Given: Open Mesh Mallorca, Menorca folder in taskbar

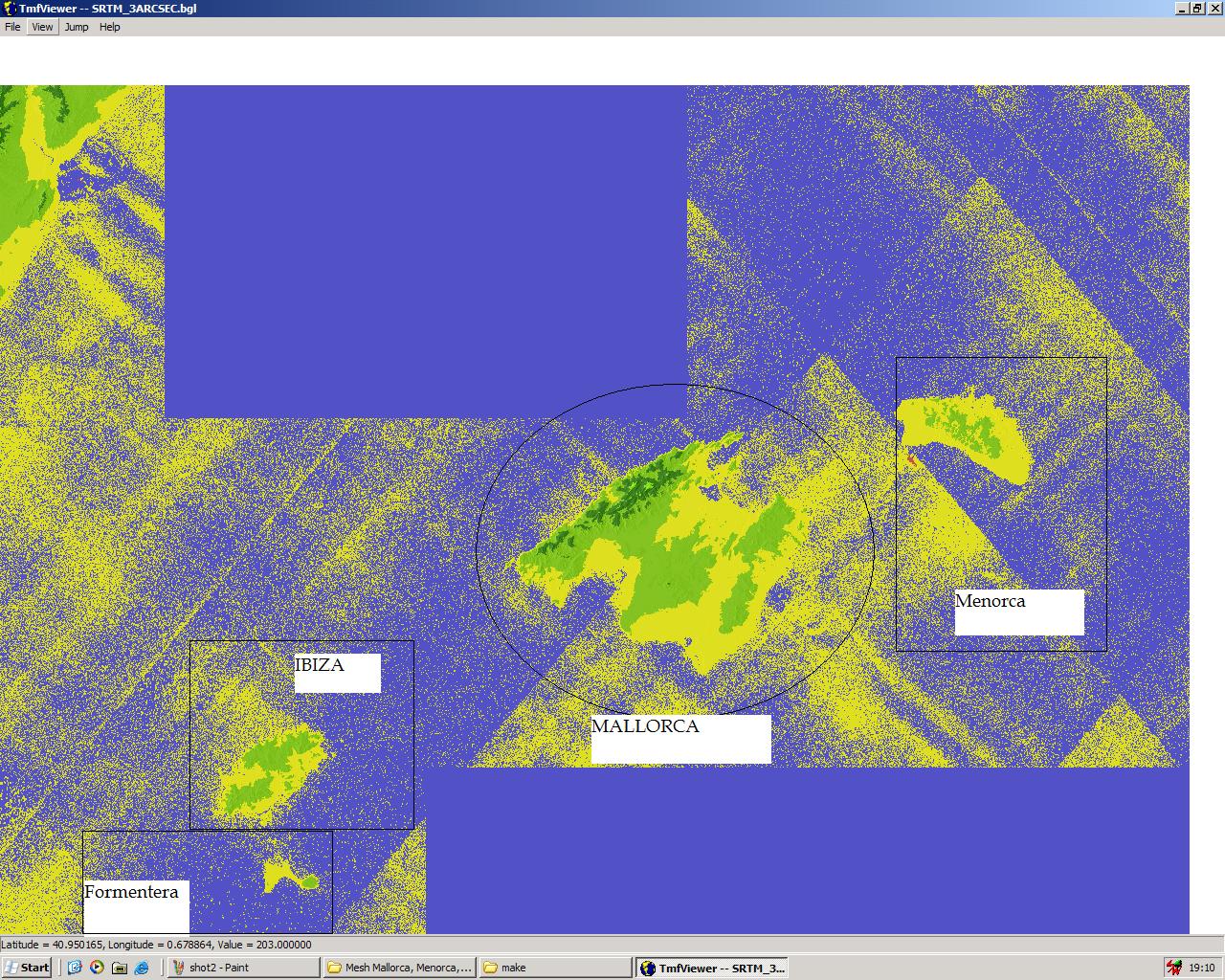Looking at the screenshot, I should [399, 968].
